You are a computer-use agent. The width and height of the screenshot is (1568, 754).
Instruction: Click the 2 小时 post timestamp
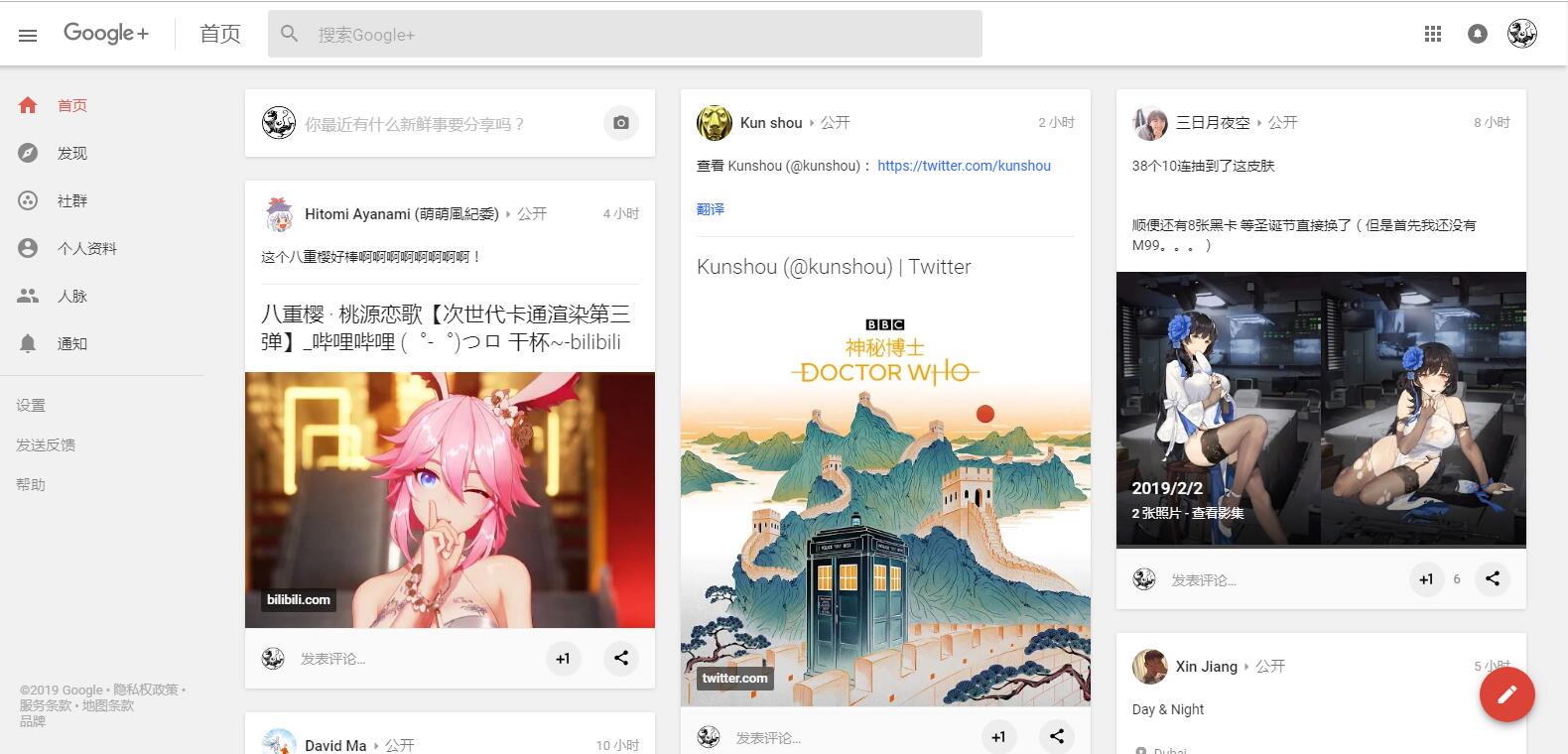coord(1056,123)
